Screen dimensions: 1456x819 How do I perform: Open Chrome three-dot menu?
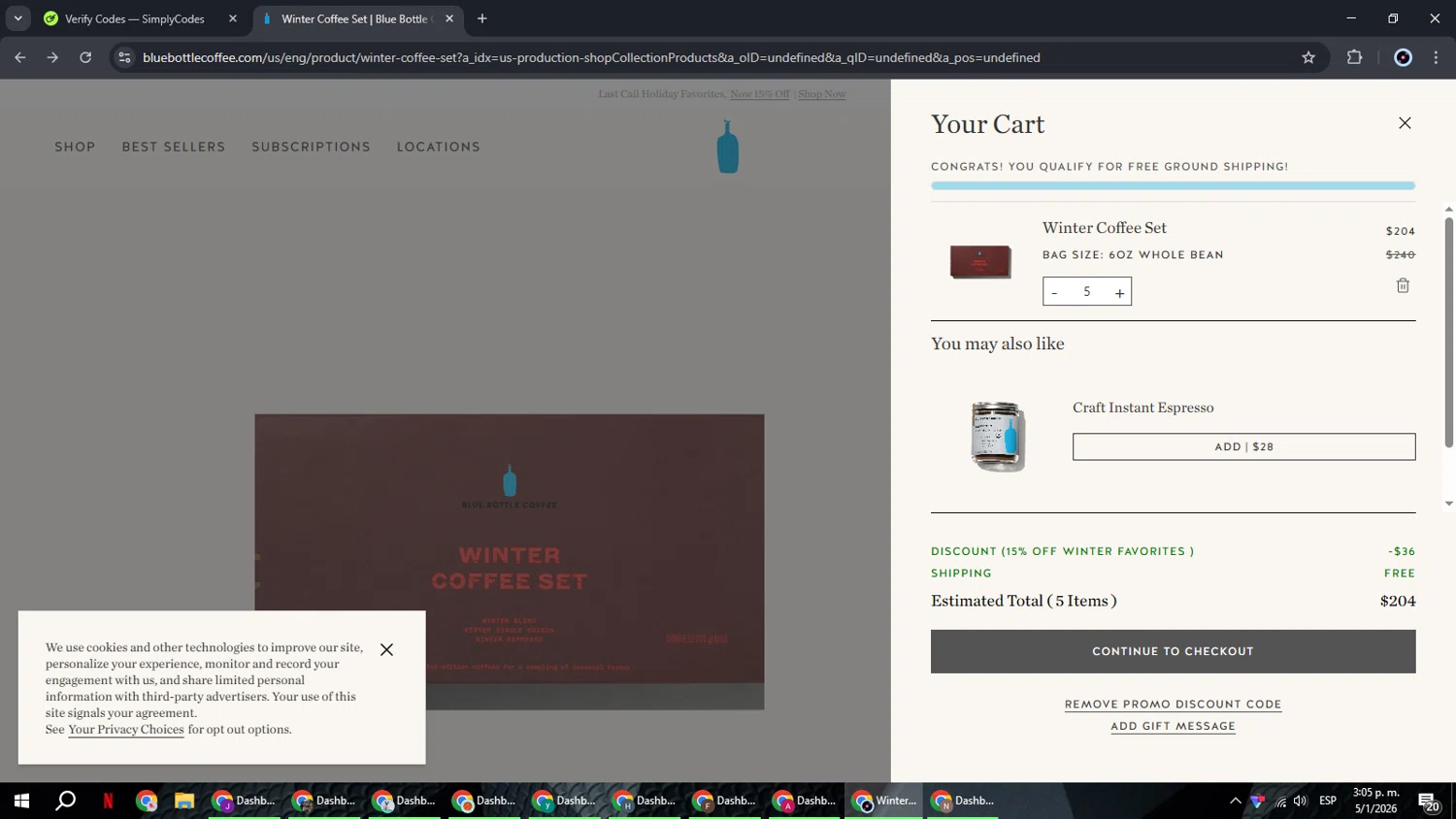[1437, 57]
